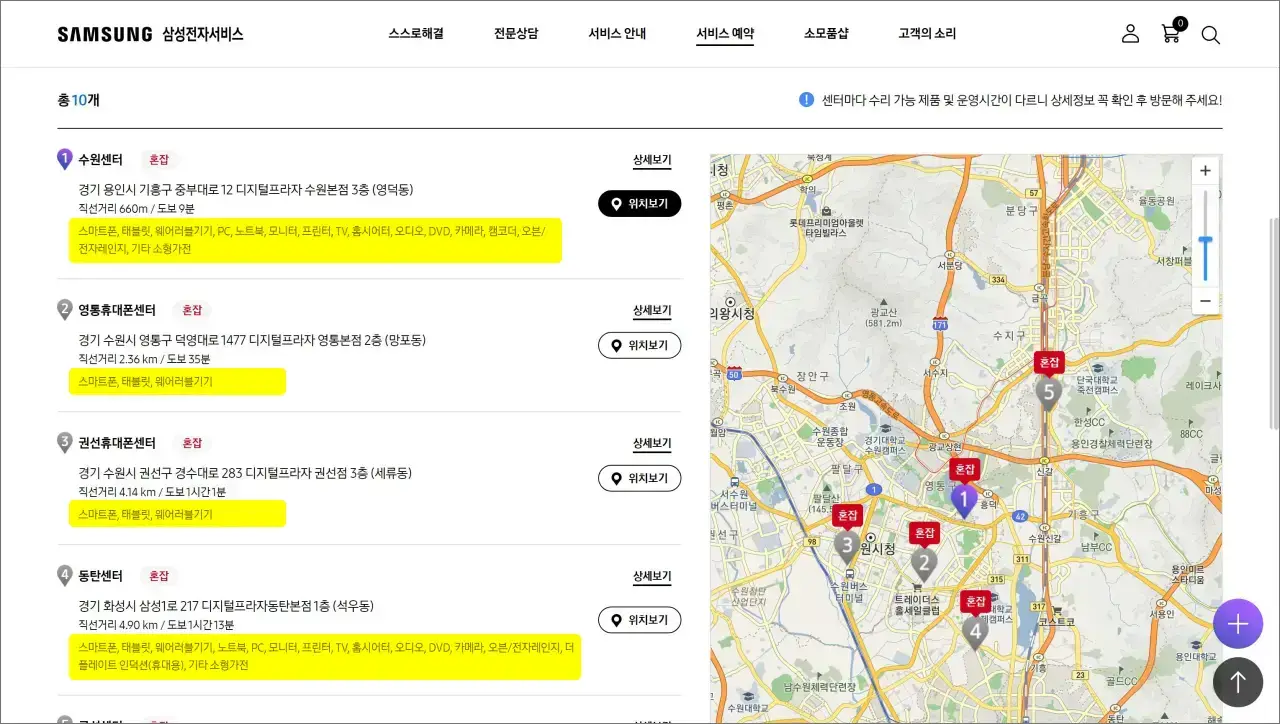1280x724 pixels.
Task: Click notice text 센터마다 수리 가능 제품
Action: click(x=1022, y=100)
